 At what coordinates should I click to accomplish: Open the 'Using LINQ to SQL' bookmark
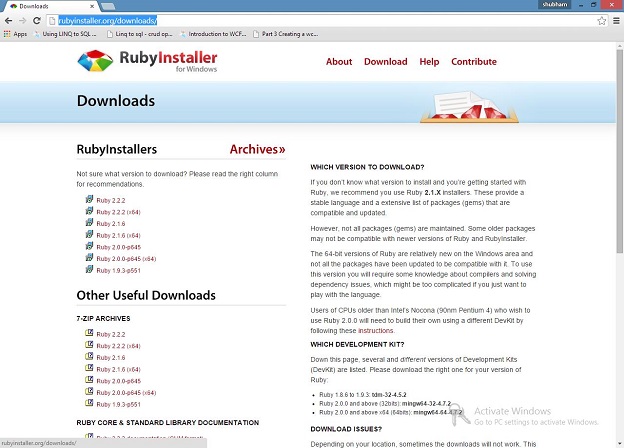[x=66, y=34]
